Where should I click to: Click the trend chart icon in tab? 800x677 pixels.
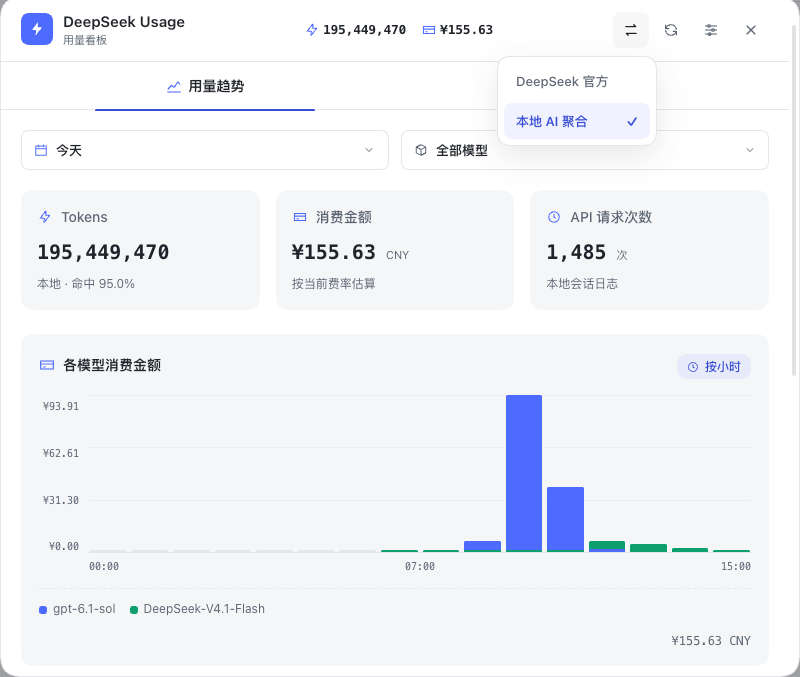(174, 86)
